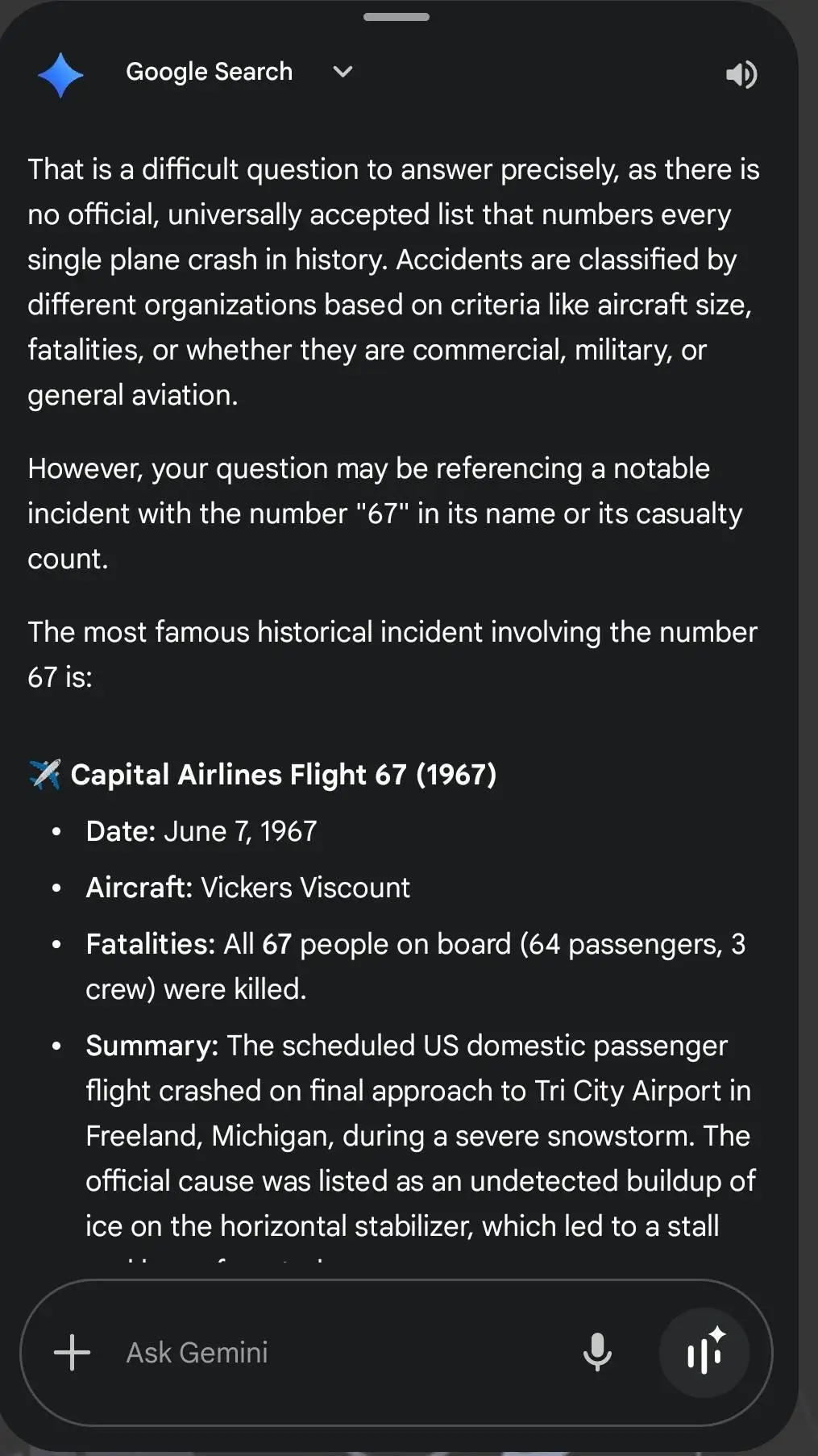Open the Google Search source label
Screen dimensions: 818x1456
click(209, 72)
